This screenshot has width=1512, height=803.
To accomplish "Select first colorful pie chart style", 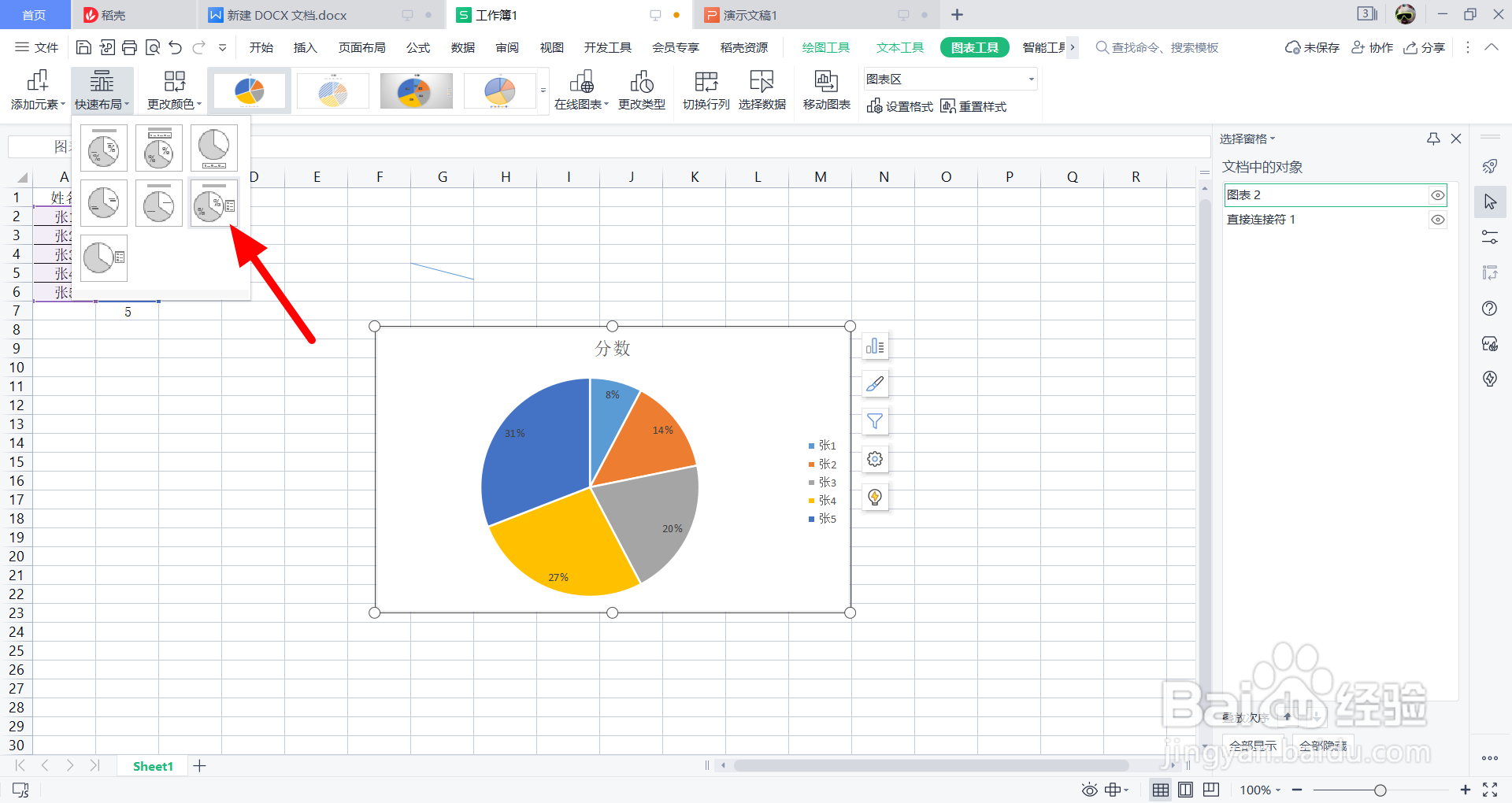I will (x=250, y=91).
